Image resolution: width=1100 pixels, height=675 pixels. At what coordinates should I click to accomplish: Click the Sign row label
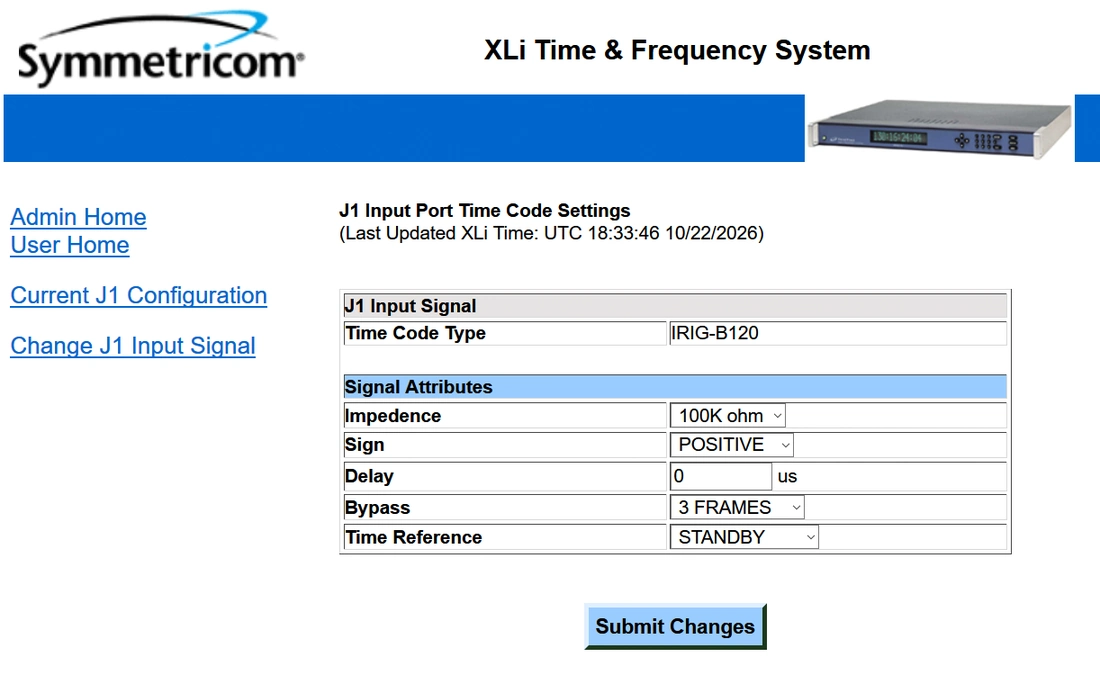click(364, 445)
